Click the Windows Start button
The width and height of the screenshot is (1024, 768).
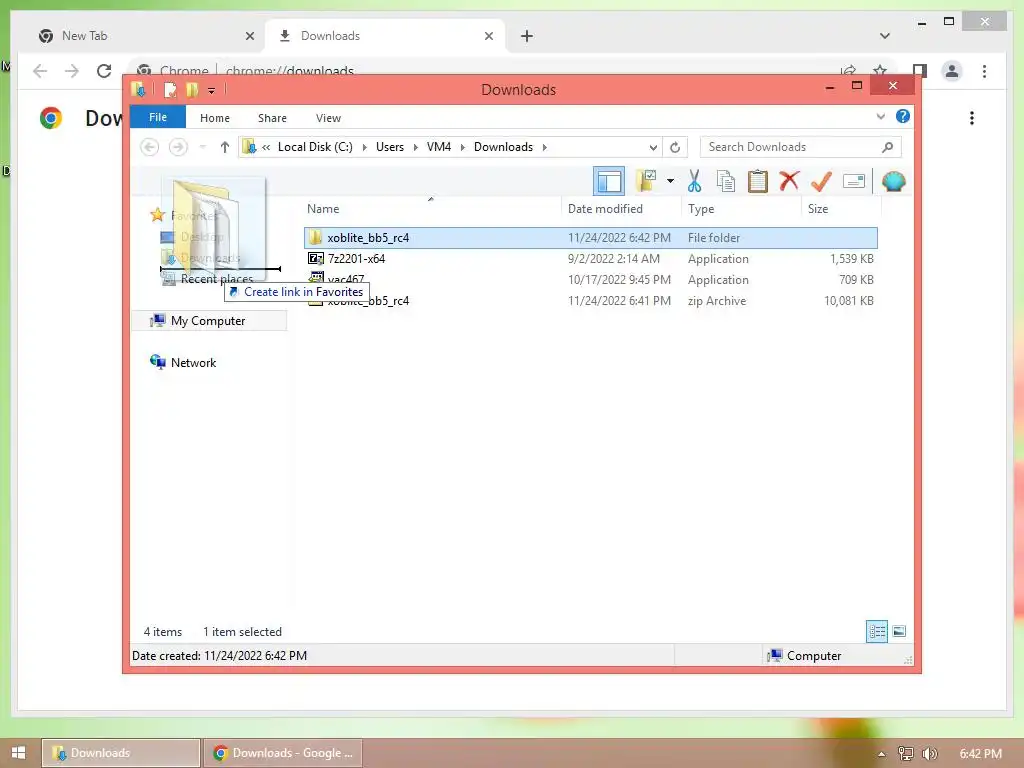click(x=18, y=753)
